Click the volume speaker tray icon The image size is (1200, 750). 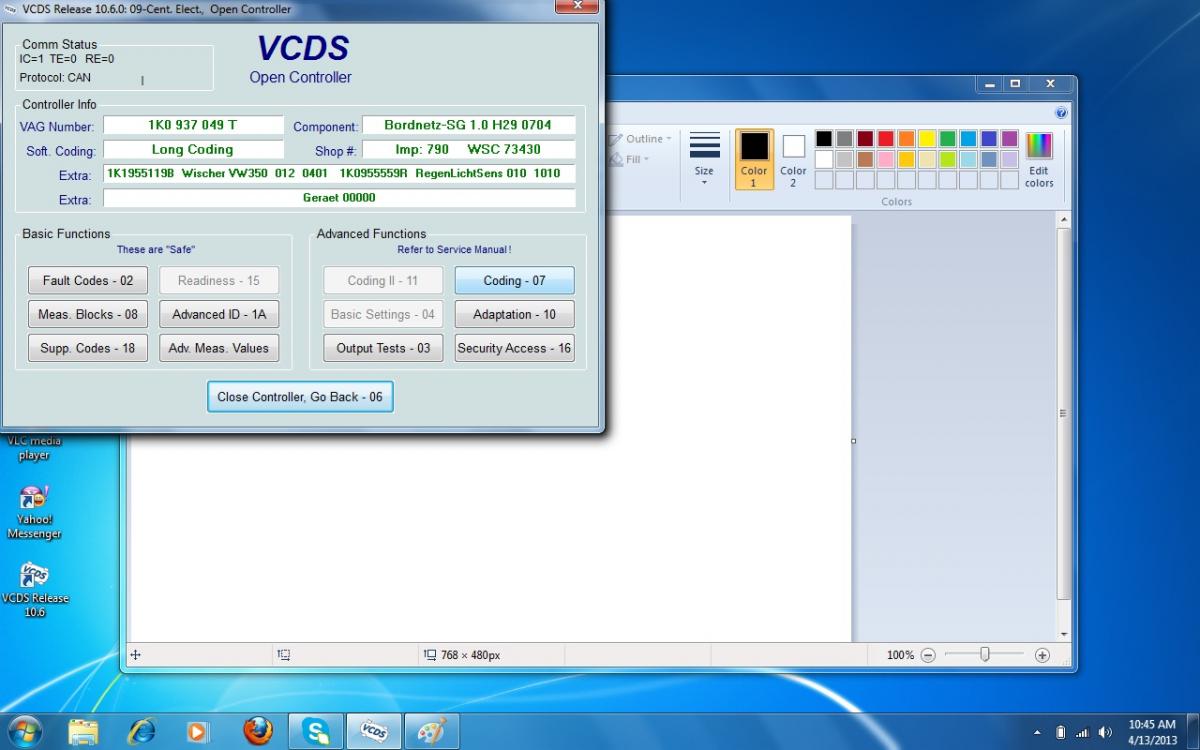point(1105,732)
